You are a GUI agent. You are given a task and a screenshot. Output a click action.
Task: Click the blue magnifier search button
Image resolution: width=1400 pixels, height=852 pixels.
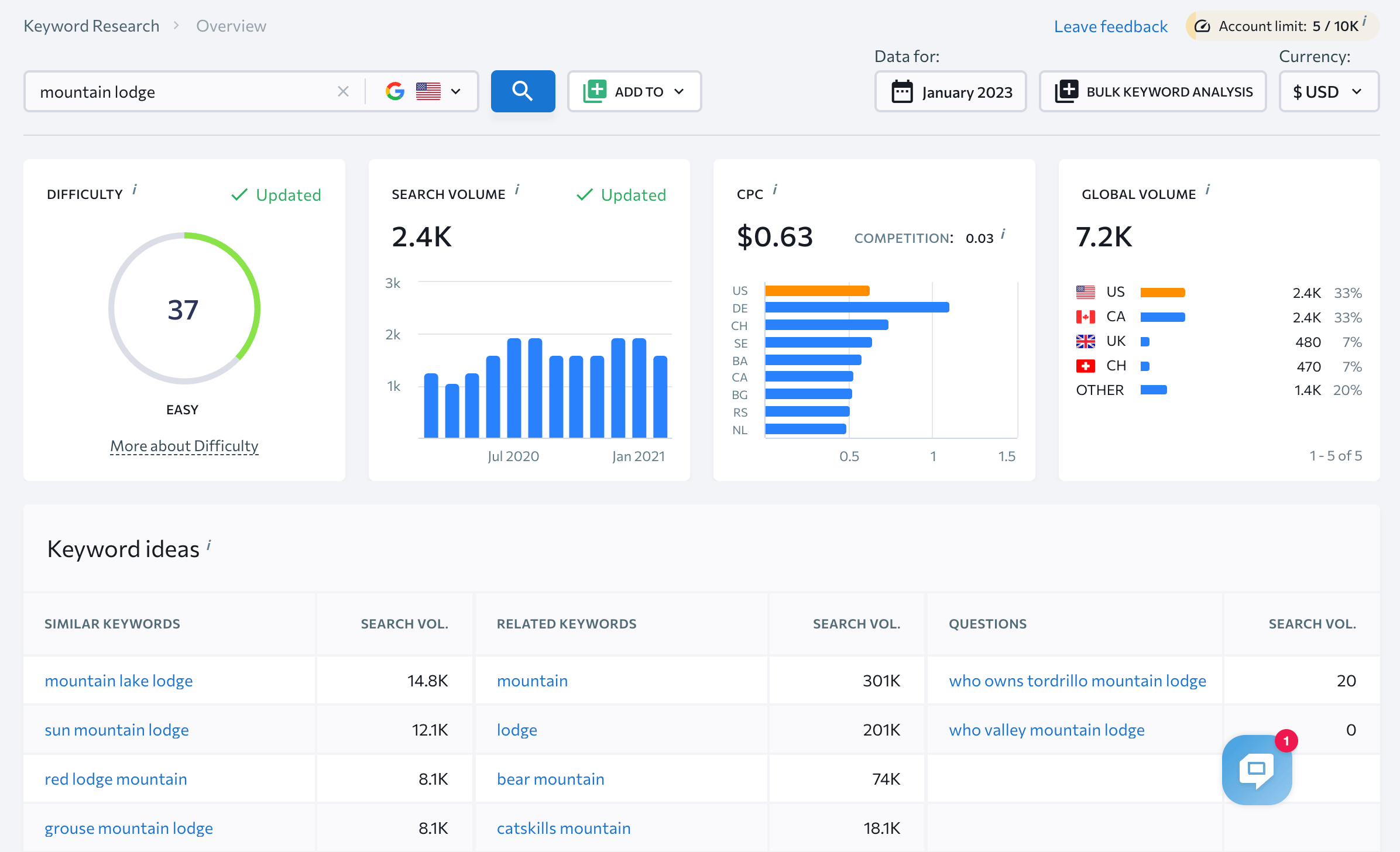point(522,91)
